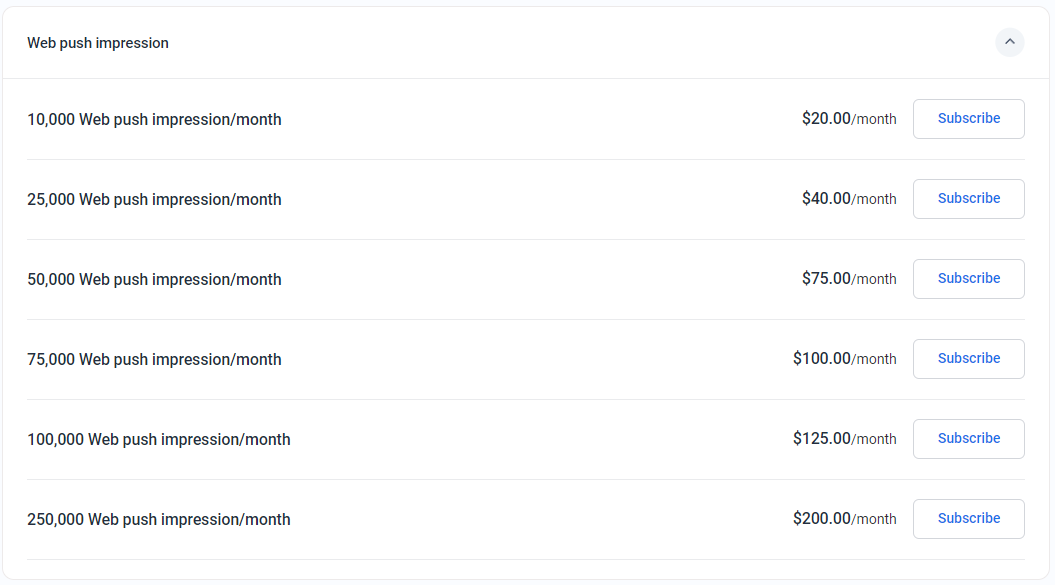Click the Web push impression header title
The image size is (1055, 585).
point(98,43)
